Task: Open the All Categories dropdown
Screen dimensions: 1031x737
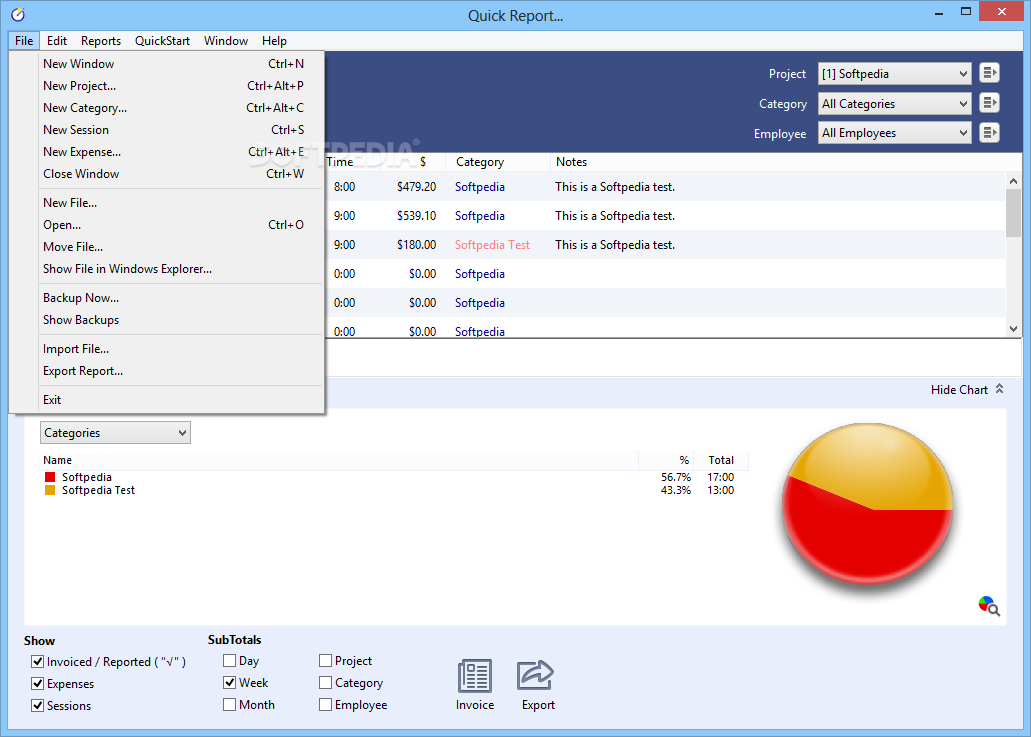Action: tap(894, 103)
